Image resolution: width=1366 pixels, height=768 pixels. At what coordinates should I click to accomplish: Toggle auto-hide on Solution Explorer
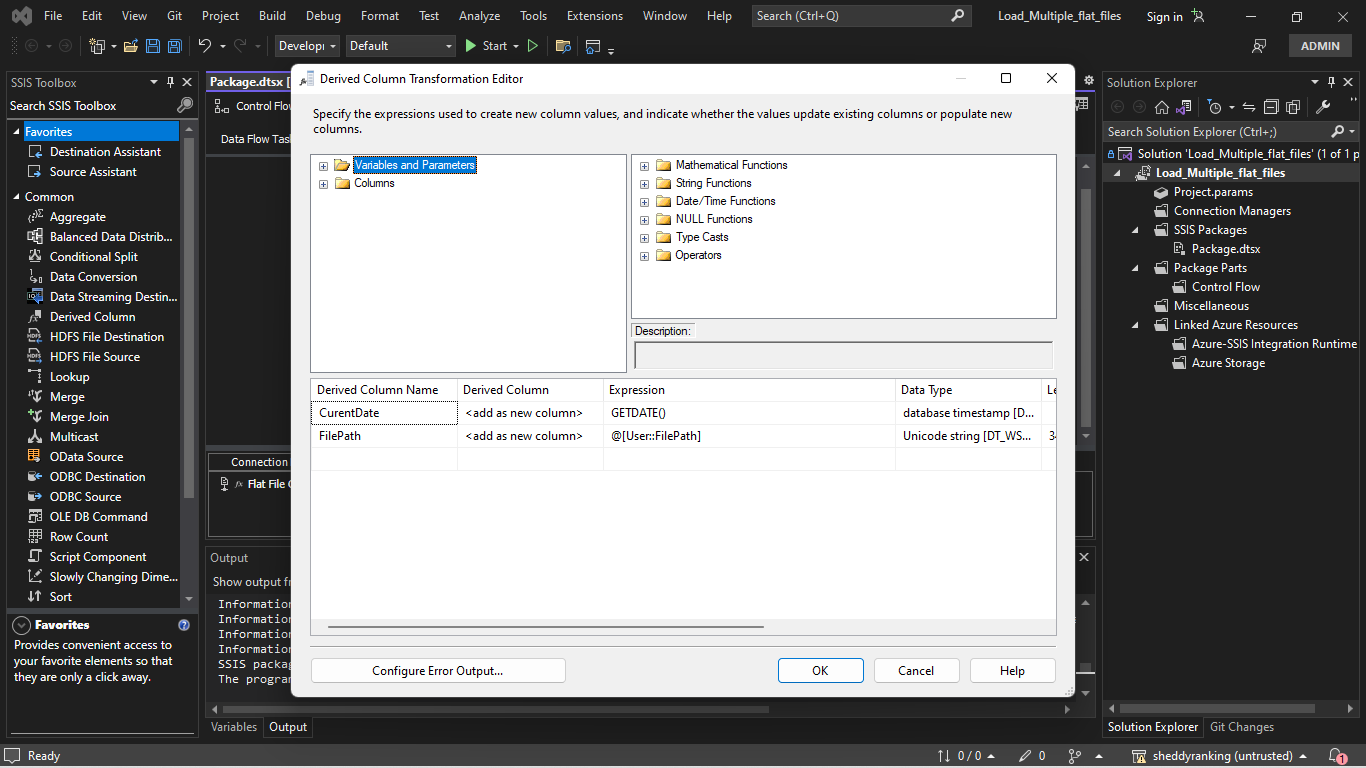[x=1333, y=82]
